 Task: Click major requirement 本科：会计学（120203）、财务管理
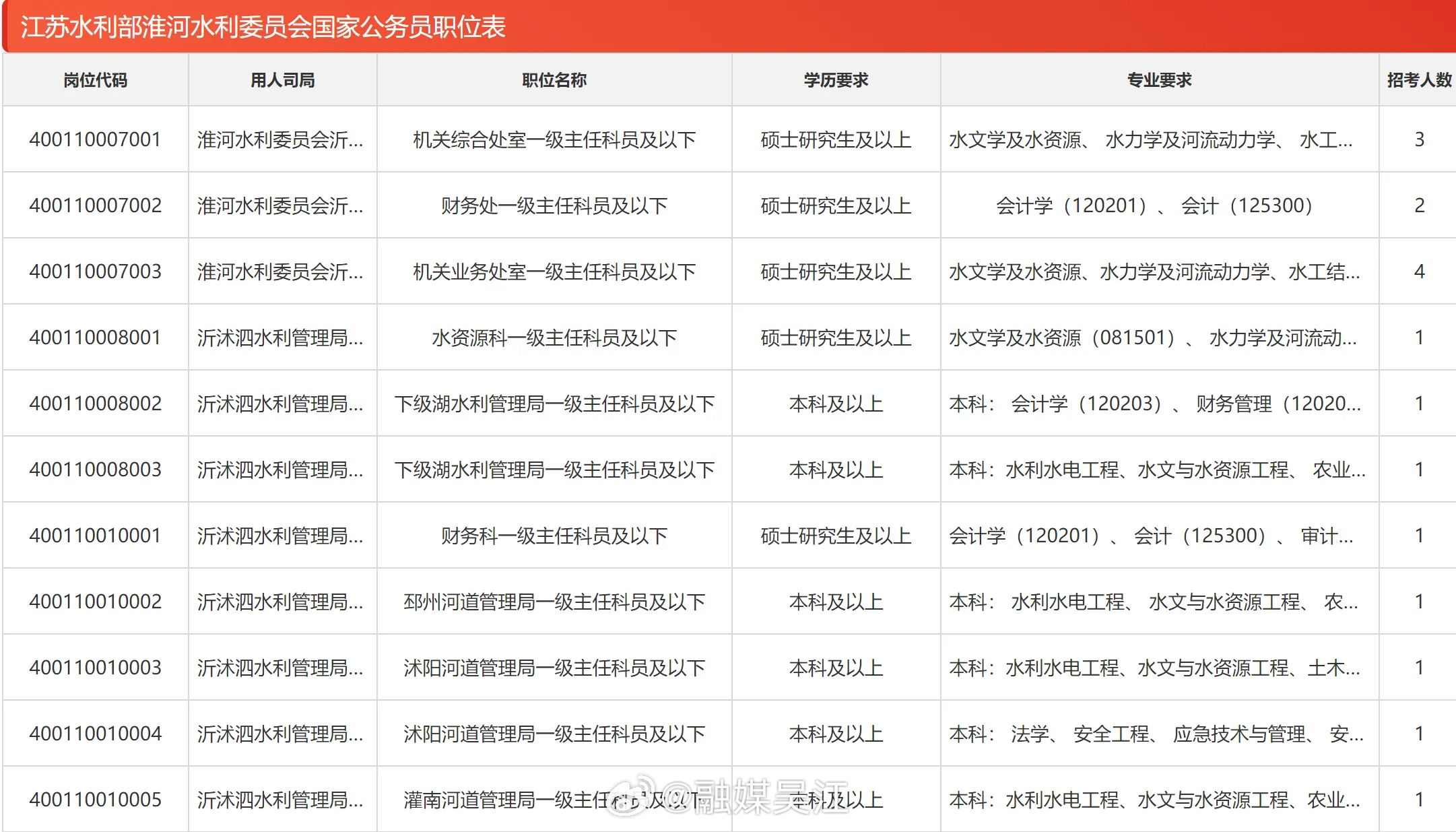coord(1155,404)
